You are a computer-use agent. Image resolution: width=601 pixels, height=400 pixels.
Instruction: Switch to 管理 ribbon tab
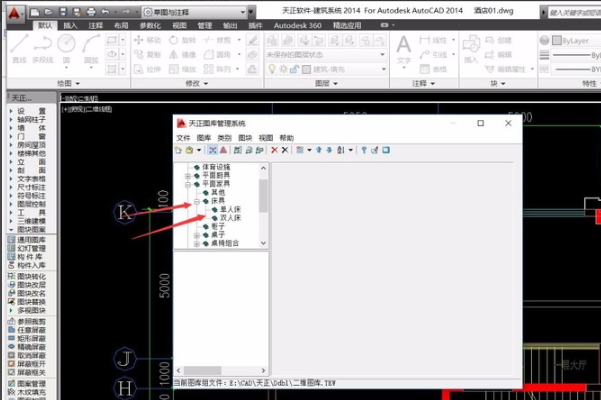[205, 26]
